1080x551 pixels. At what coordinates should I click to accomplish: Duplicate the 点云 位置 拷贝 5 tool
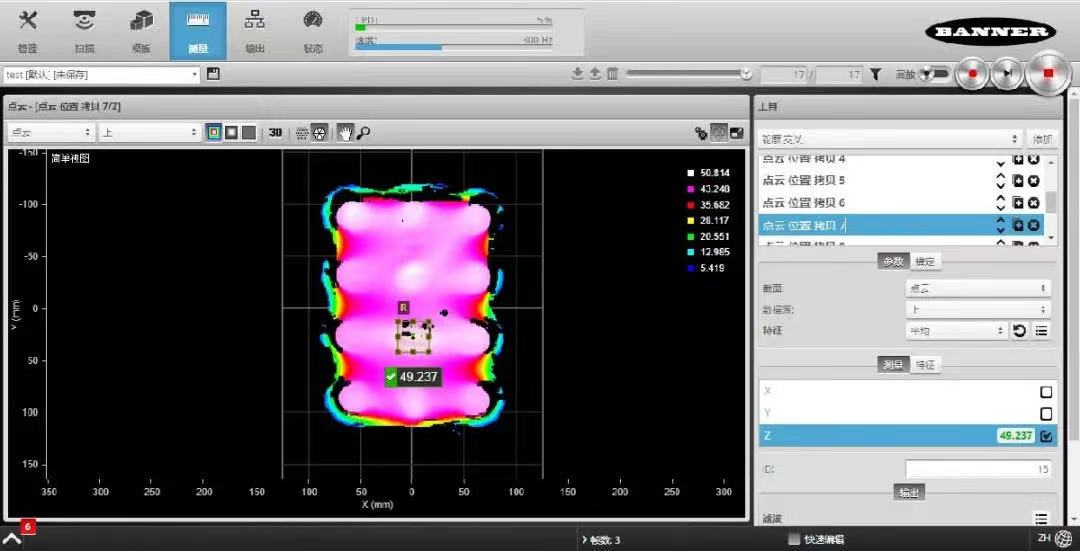point(1018,180)
